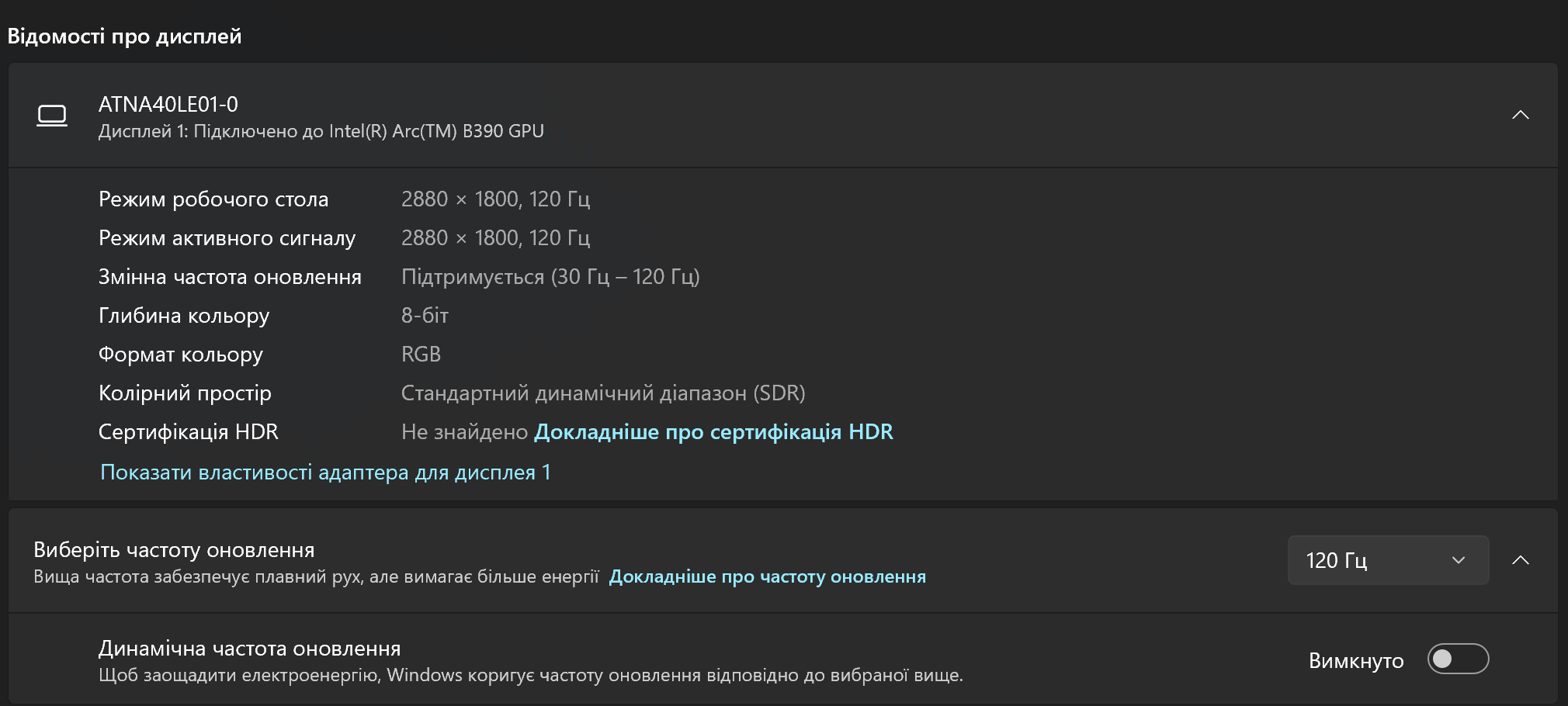Click the RGB color format value
This screenshot has width=1568, height=706.
[x=421, y=355]
